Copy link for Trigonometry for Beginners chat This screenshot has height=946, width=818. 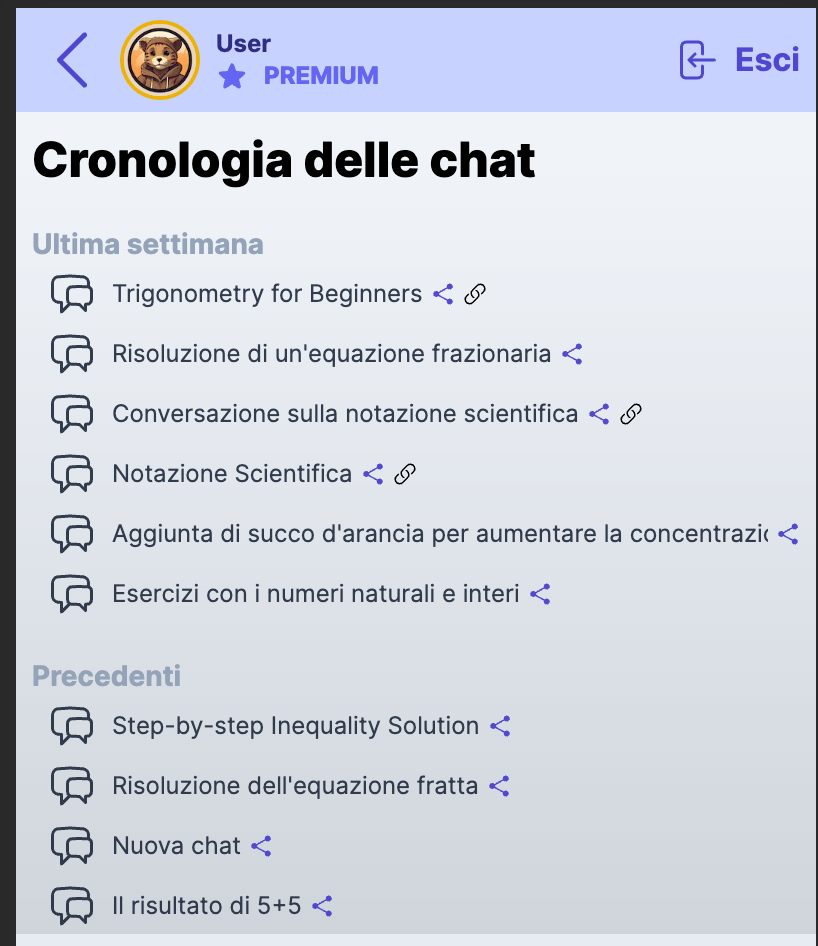click(x=475, y=294)
